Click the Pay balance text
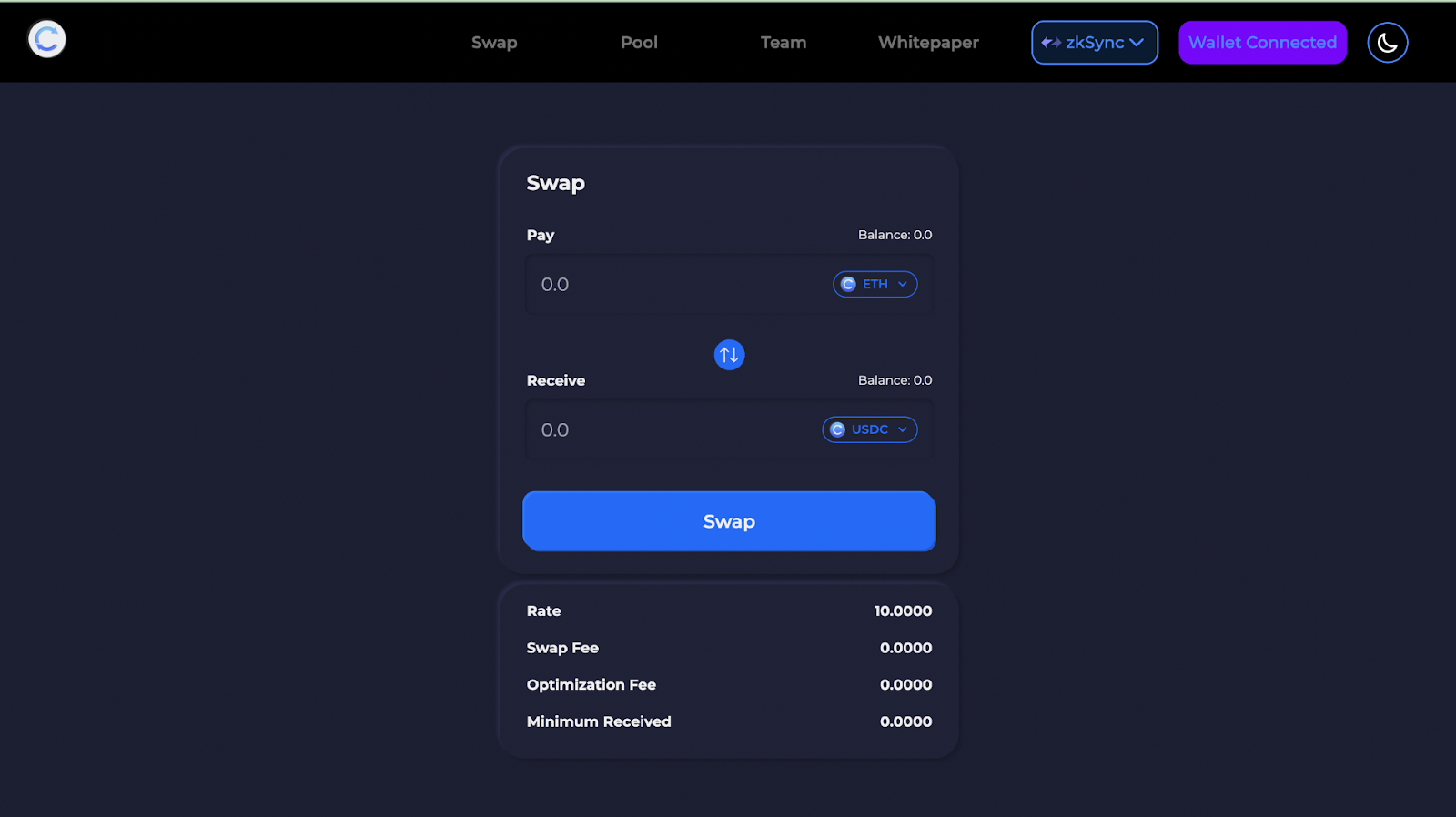 895,235
